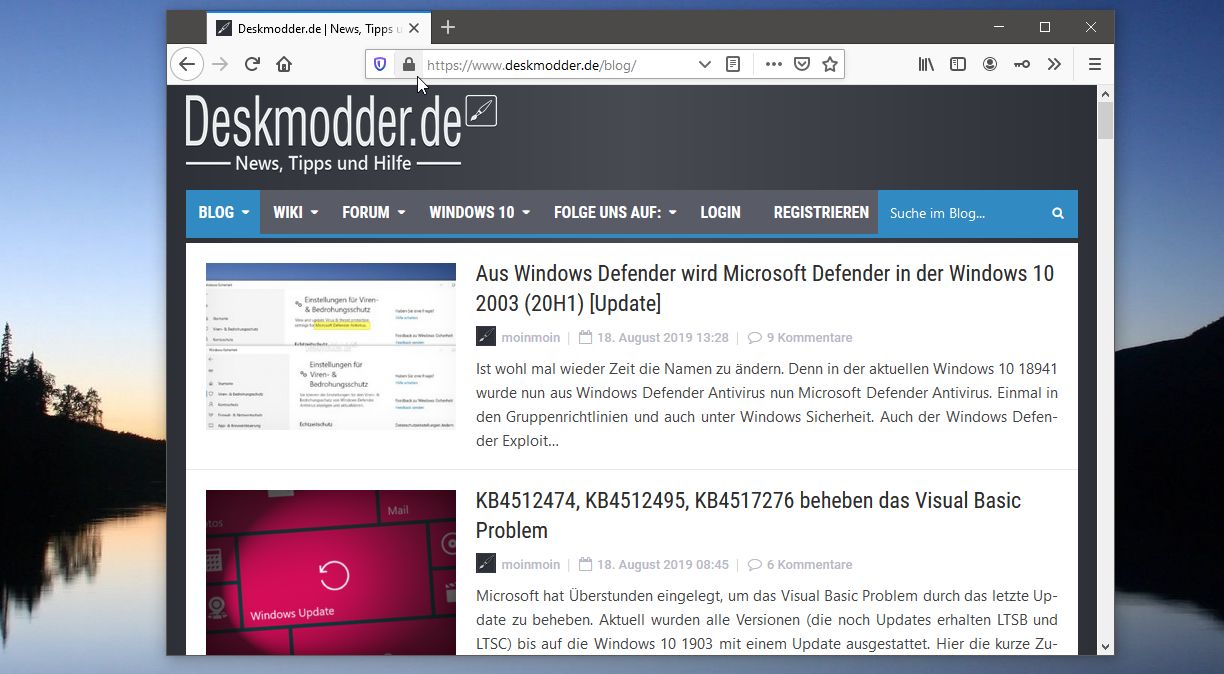Open the Firefox account icon
This screenshot has width=1224, height=674.
pos(990,64)
